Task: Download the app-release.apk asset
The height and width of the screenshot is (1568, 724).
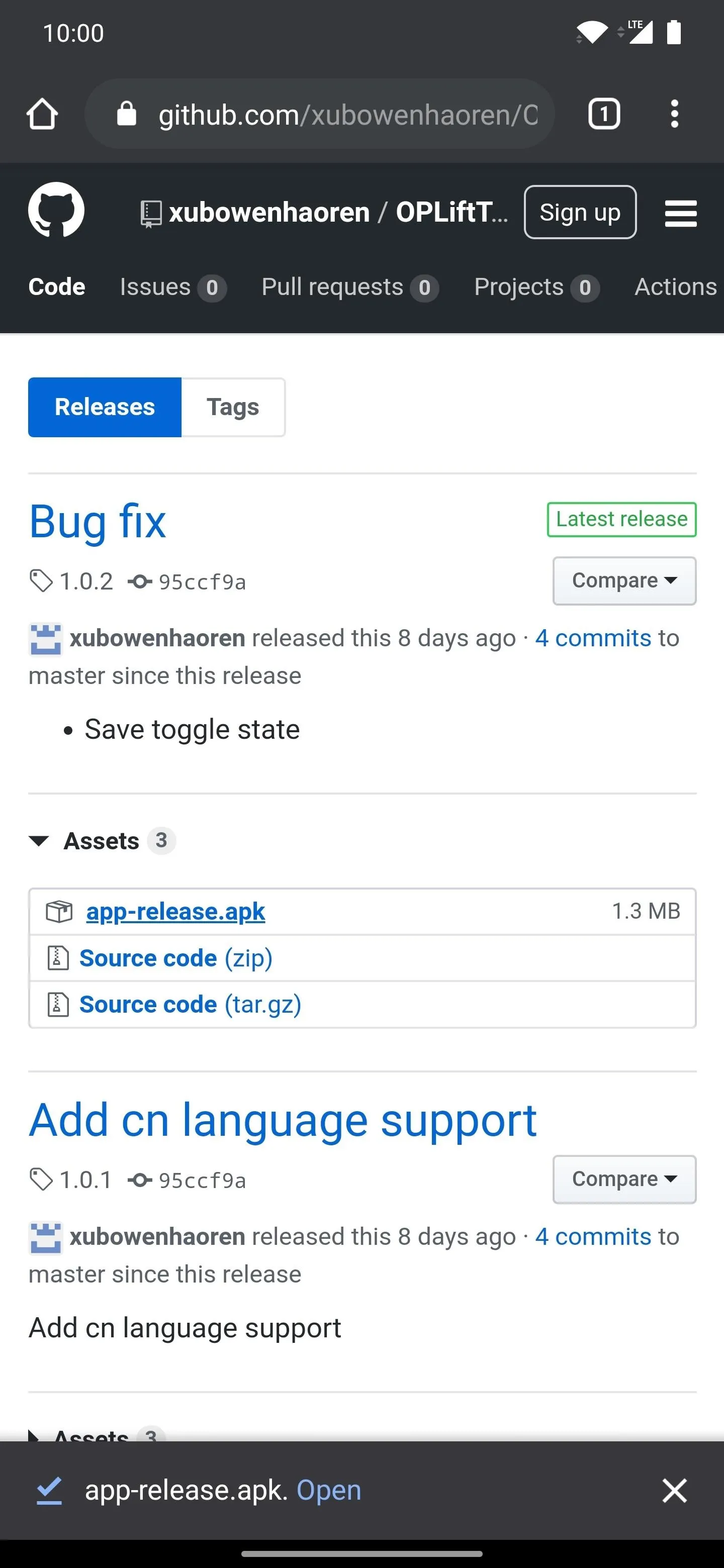Action: [x=175, y=911]
